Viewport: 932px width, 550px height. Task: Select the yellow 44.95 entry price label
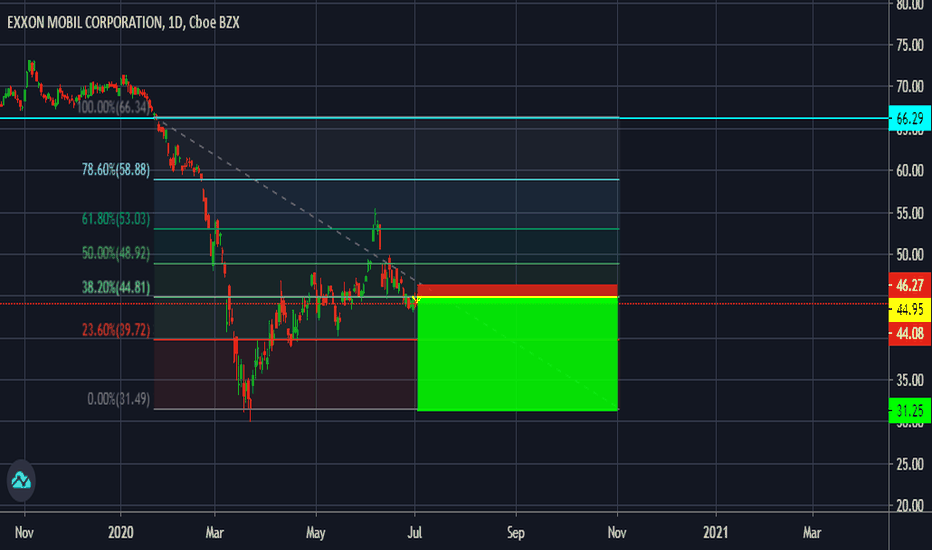[x=909, y=309]
